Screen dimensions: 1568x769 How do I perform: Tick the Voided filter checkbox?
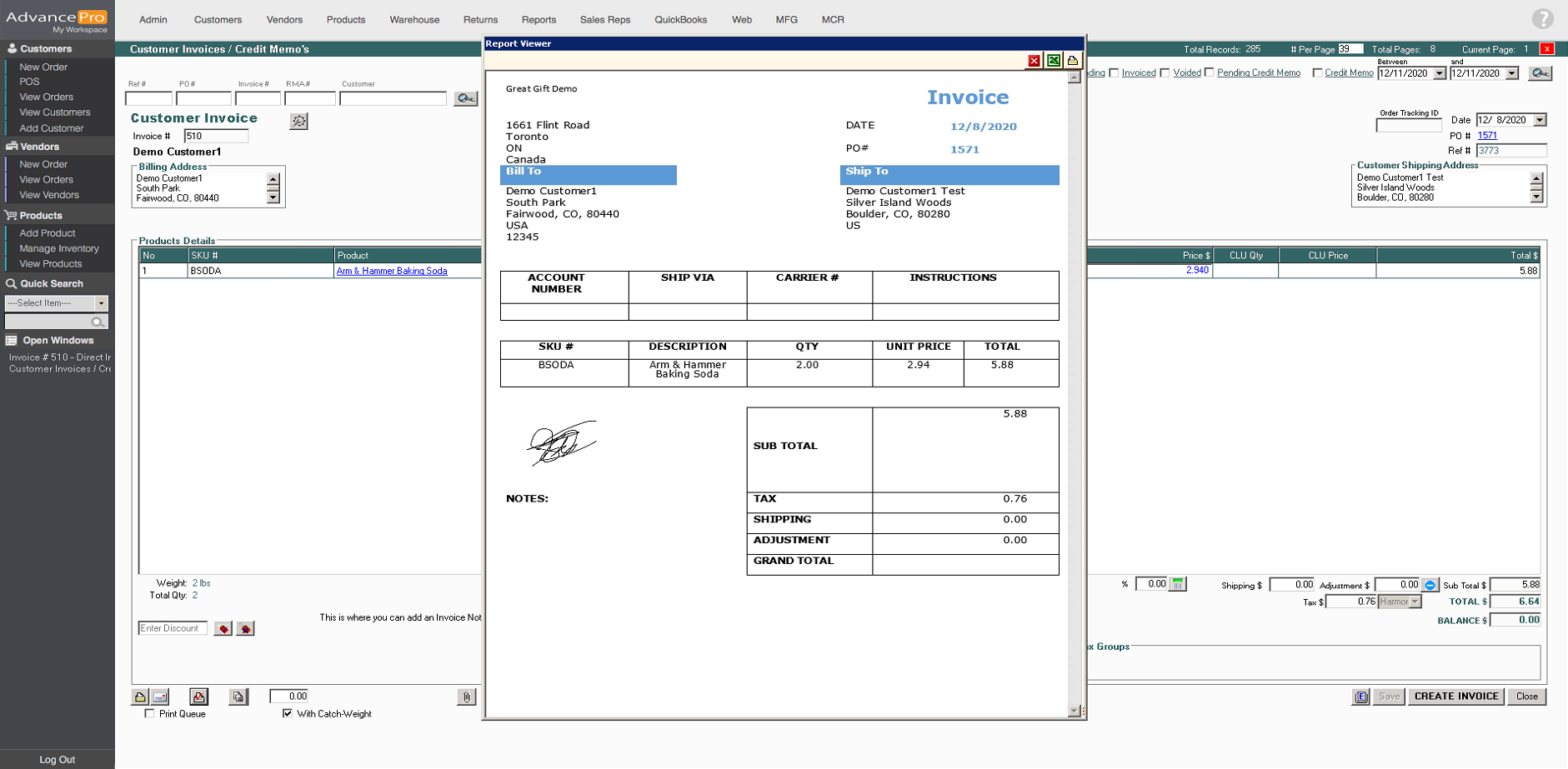(1165, 73)
